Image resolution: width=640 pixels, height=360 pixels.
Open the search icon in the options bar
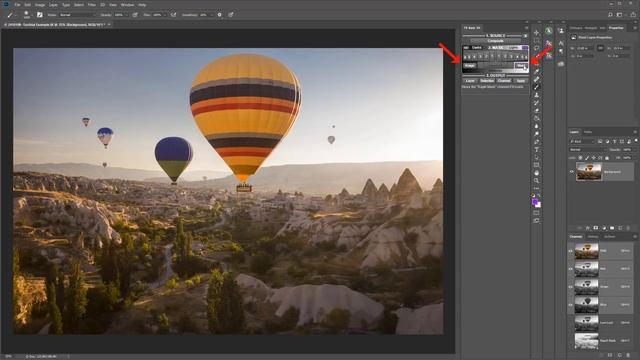click(610, 15)
